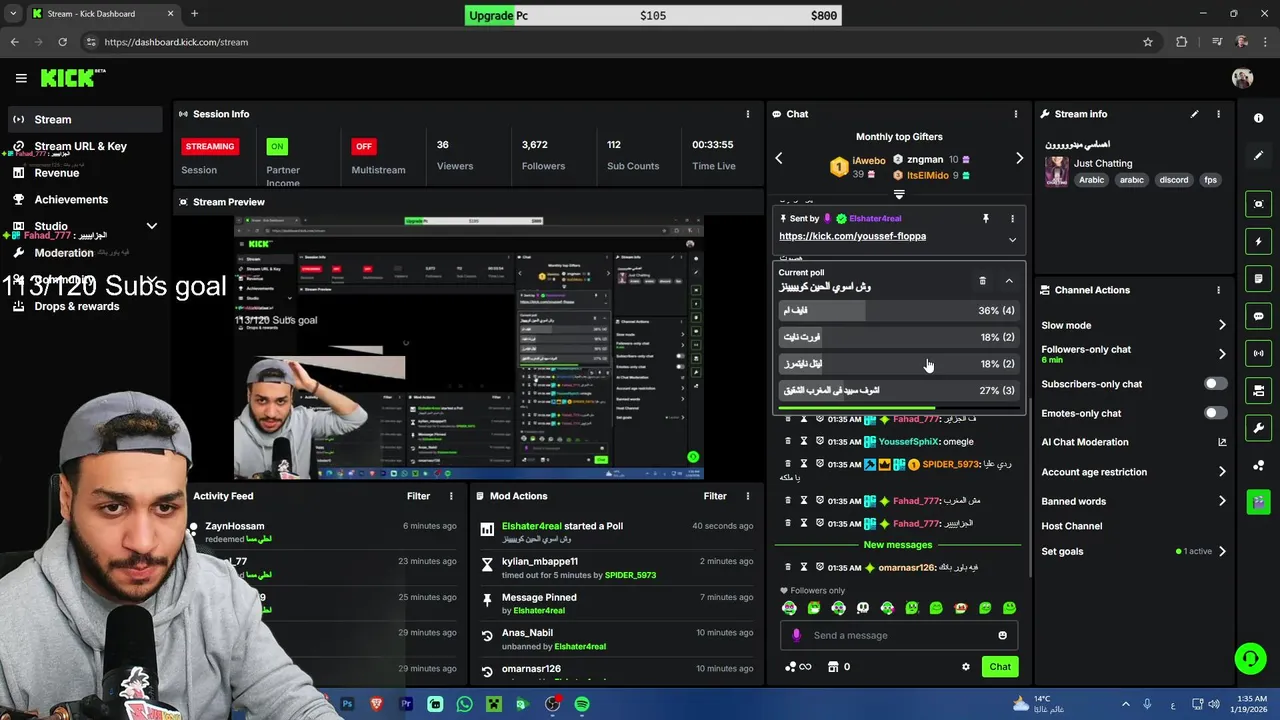Open the emoji picker in message box

1002,635
